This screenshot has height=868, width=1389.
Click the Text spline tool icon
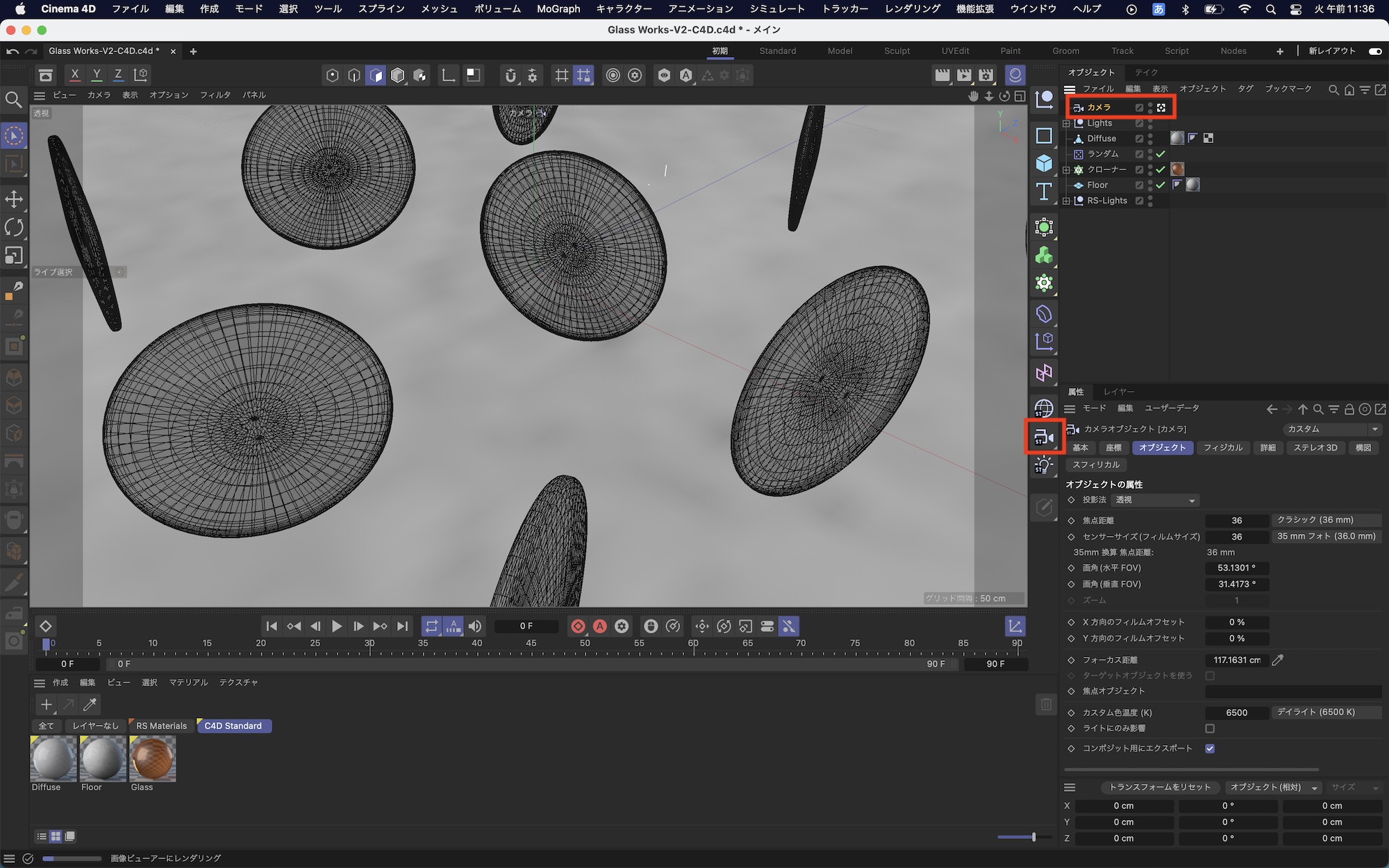(x=1044, y=192)
